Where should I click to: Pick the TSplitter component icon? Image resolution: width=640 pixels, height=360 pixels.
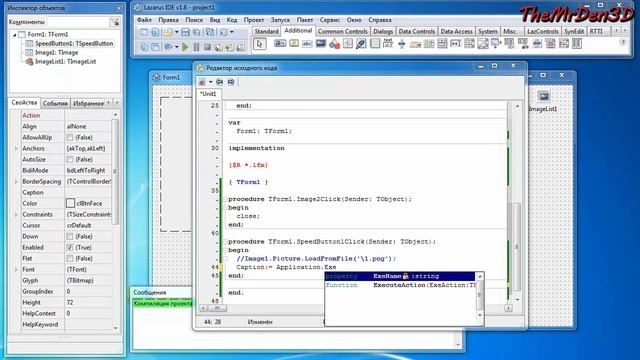402,43
